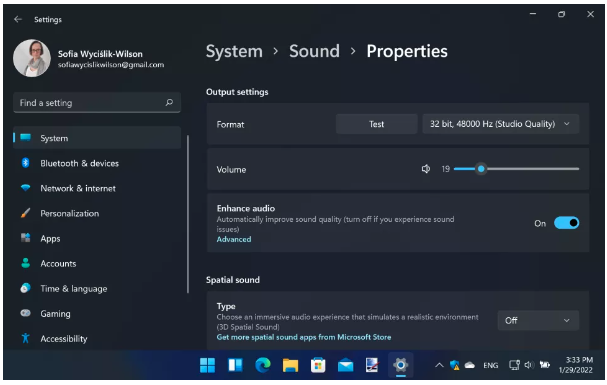
Task: Click the Volume slider handle
Action: point(481,169)
